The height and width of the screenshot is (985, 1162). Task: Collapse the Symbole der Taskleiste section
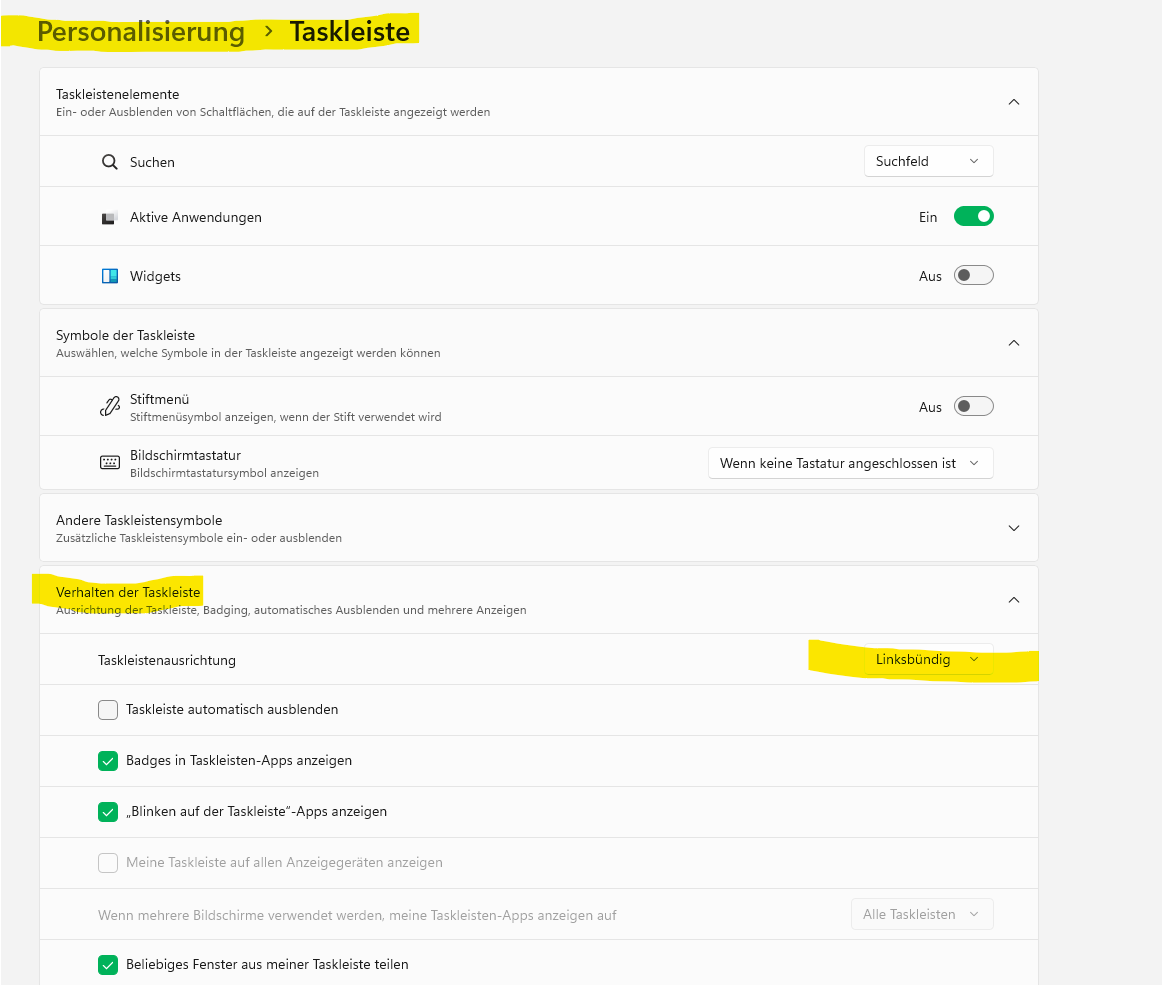[x=1014, y=342]
